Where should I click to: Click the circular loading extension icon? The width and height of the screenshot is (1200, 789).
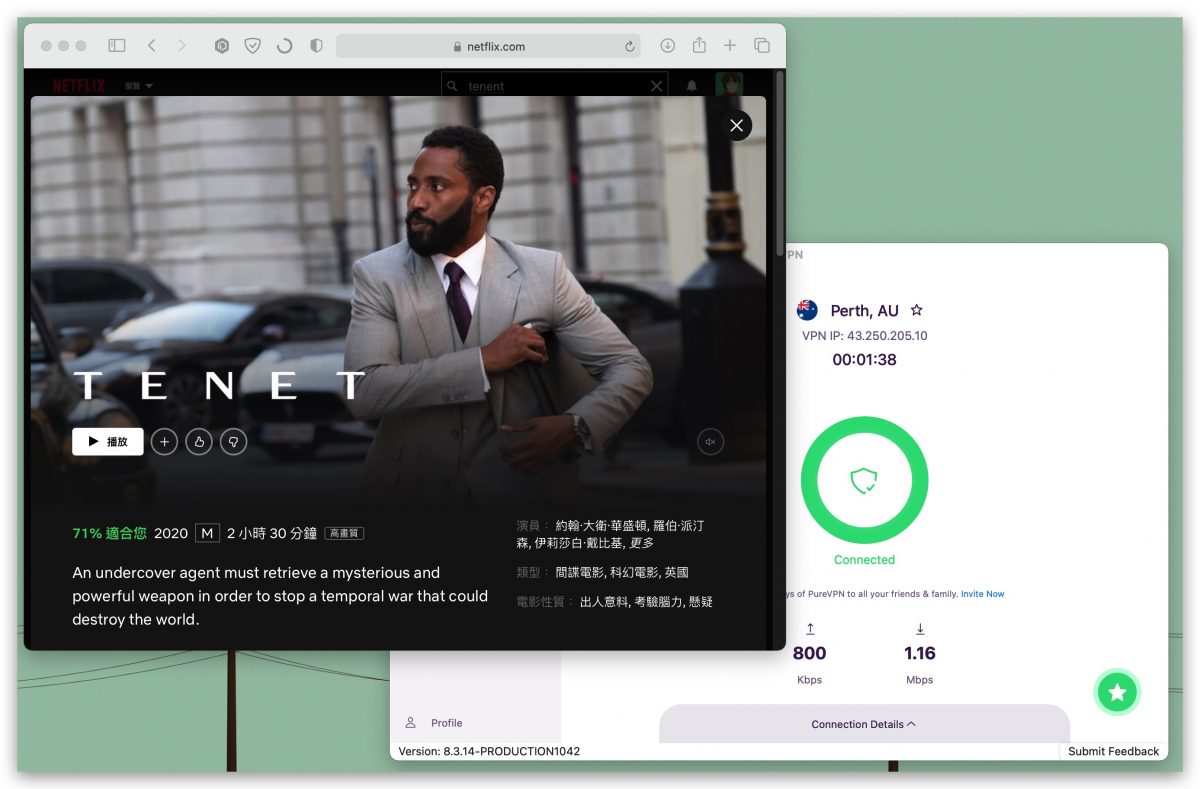click(x=285, y=46)
